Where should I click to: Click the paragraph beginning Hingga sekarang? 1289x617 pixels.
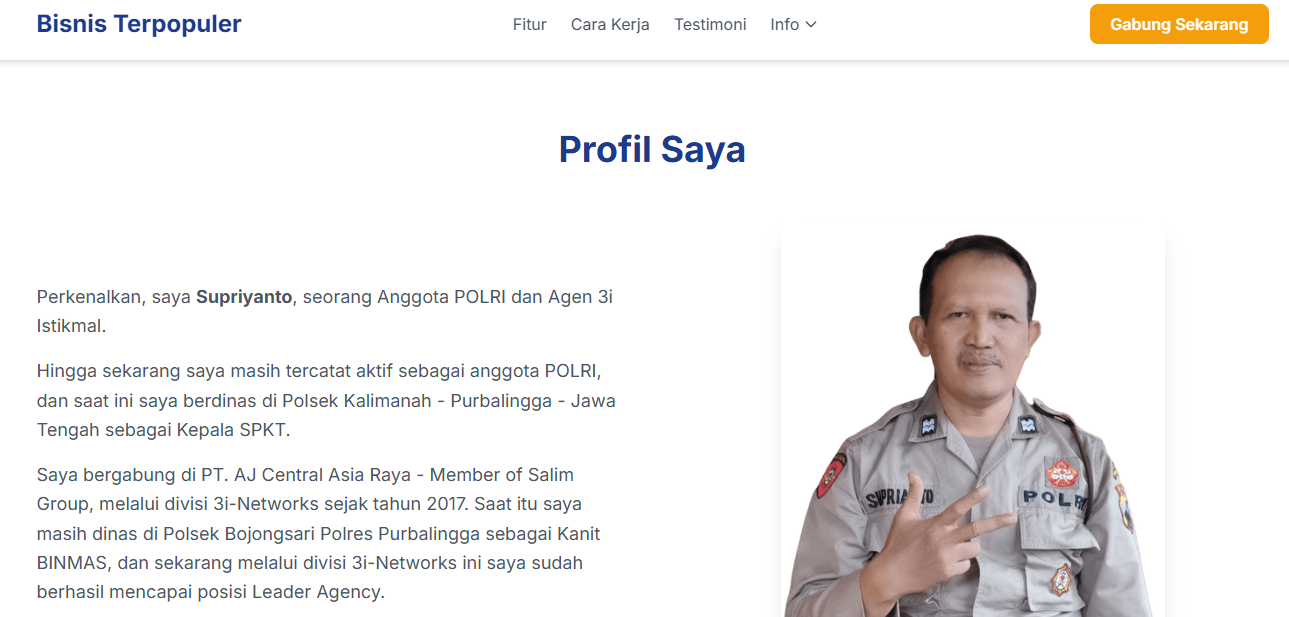pos(326,400)
